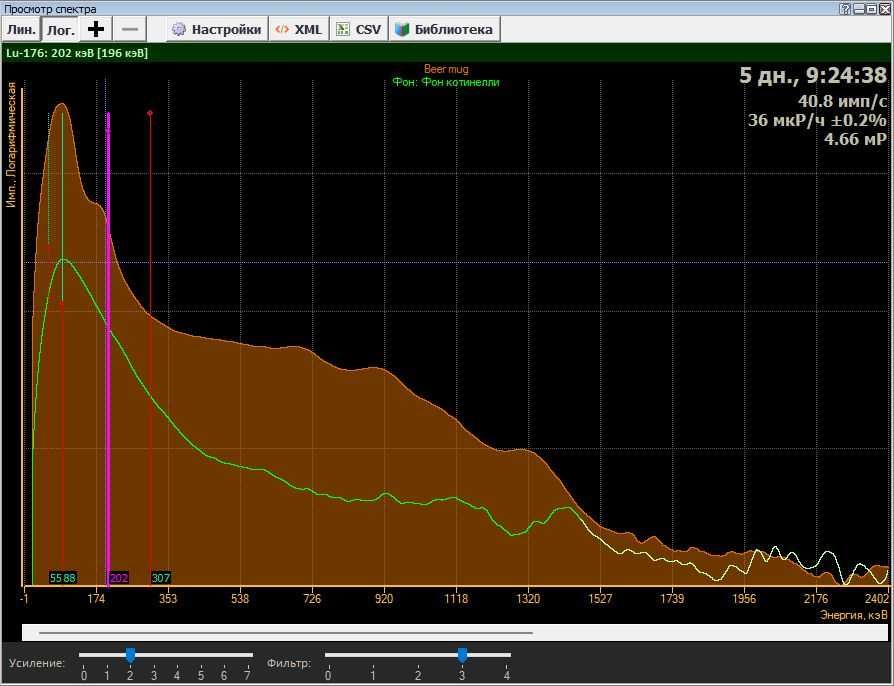Click the Фон: Фон котинелли legend label
Image resolution: width=894 pixels, height=686 pixels.
(446, 82)
